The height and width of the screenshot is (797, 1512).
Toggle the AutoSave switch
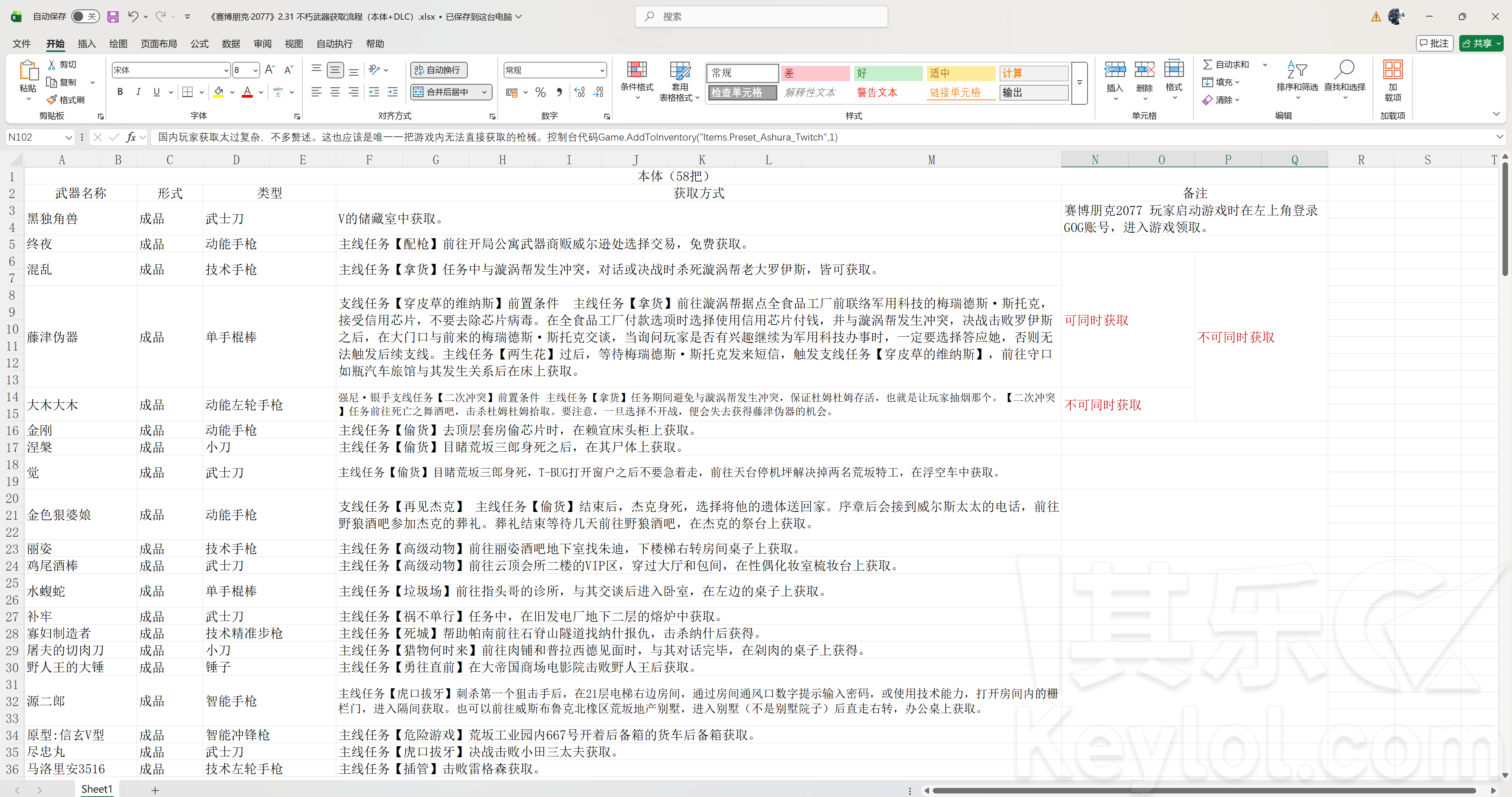tap(85, 17)
